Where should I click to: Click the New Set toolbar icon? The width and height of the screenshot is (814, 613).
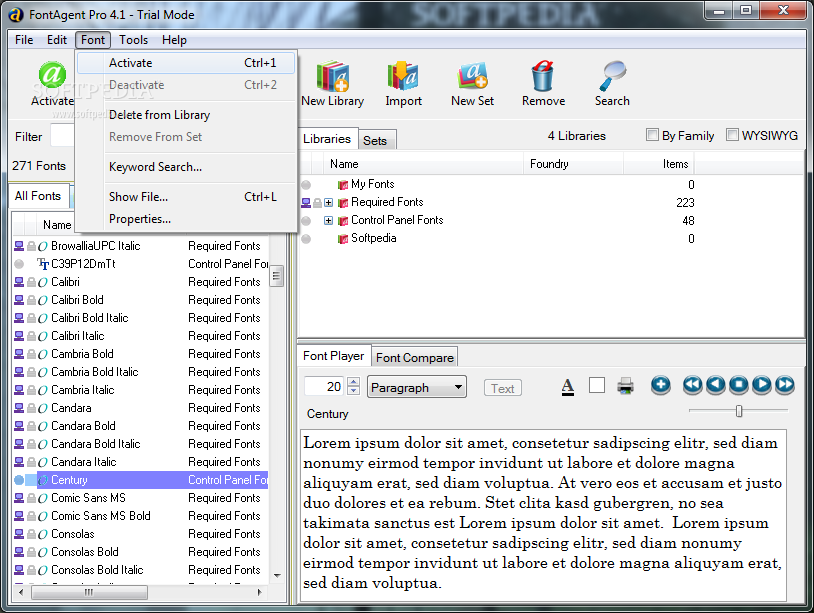472,76
